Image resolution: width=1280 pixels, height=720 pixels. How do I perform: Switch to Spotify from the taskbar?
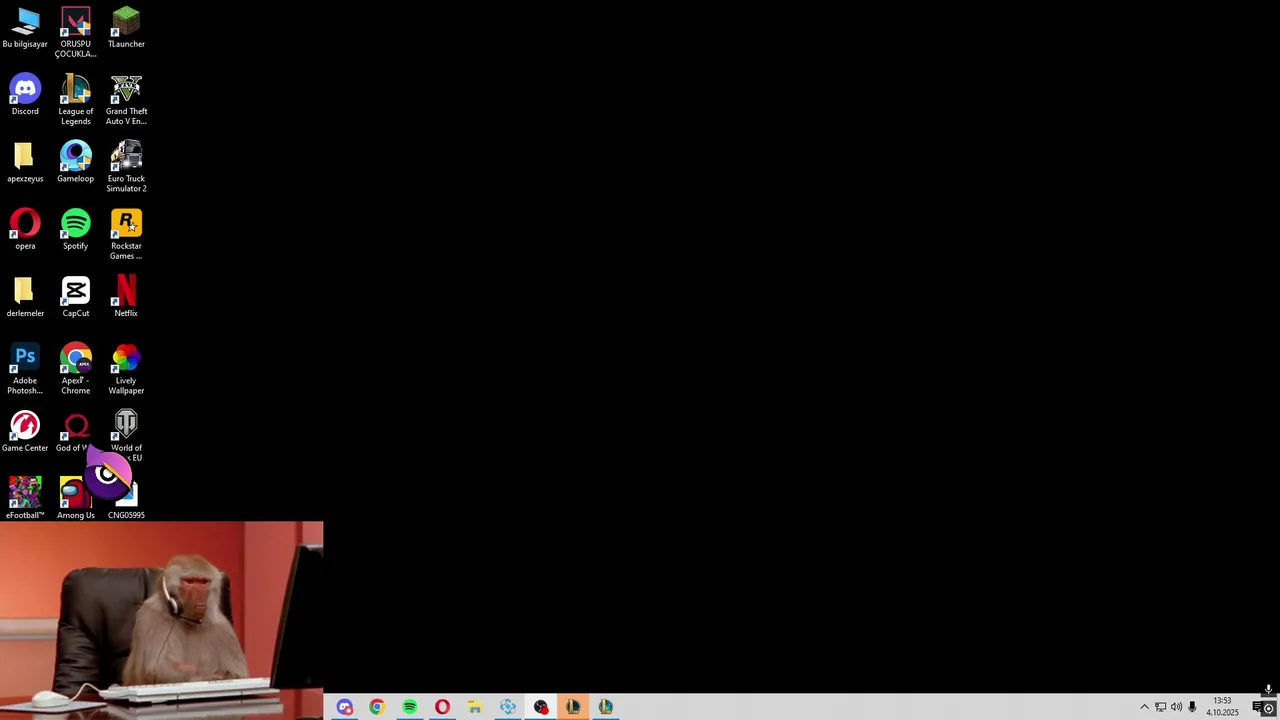pyautogui.click(x=410, y=707)
